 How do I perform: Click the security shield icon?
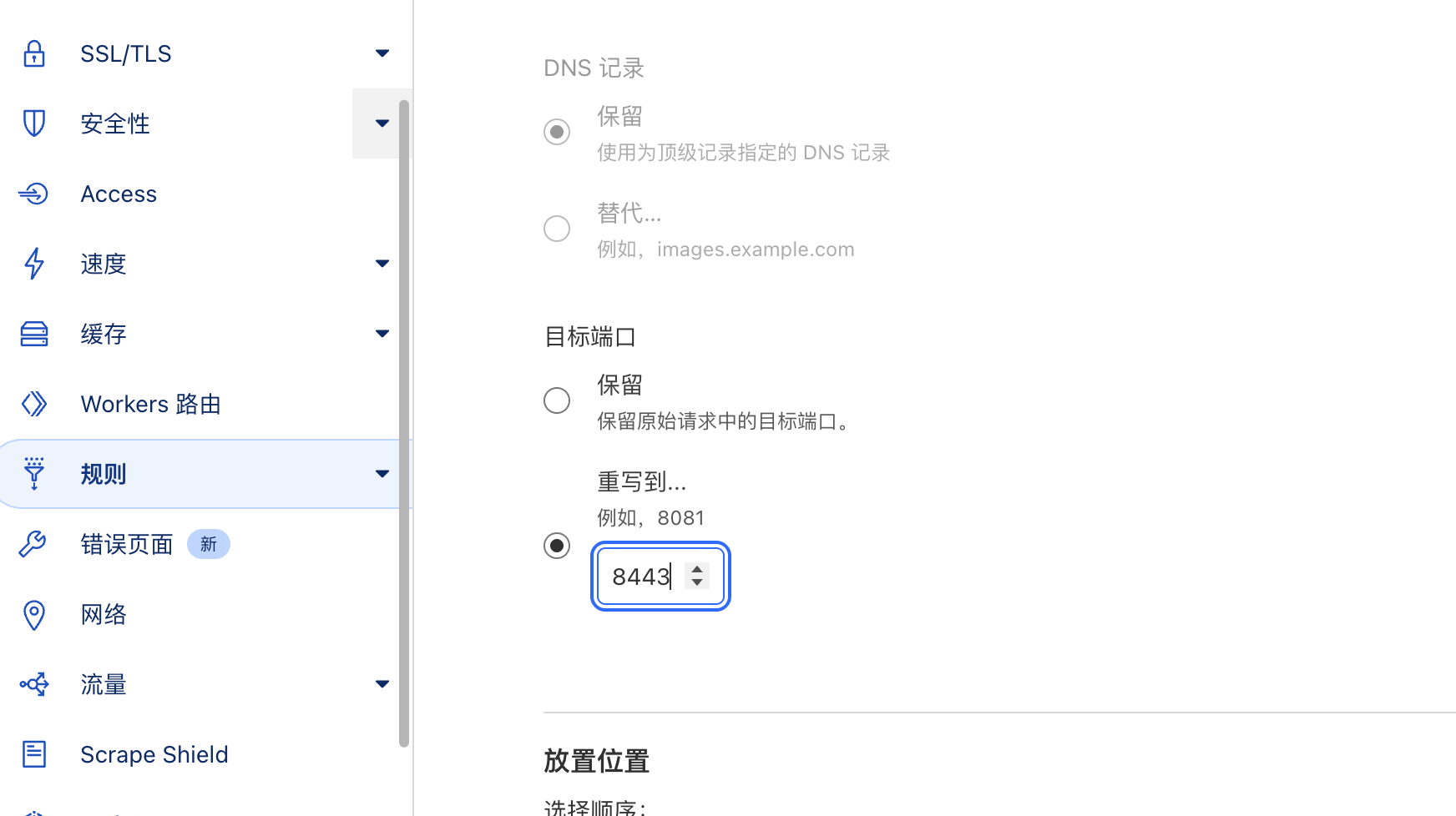coord(34,123)
